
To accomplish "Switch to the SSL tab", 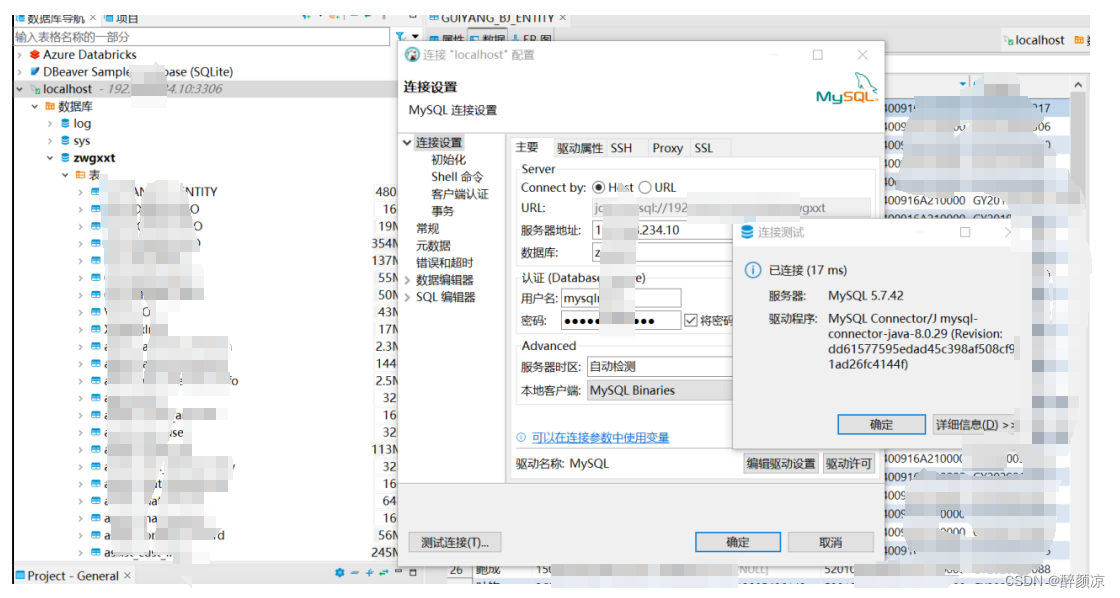I will pyautogui.click(x=704, y=148).
